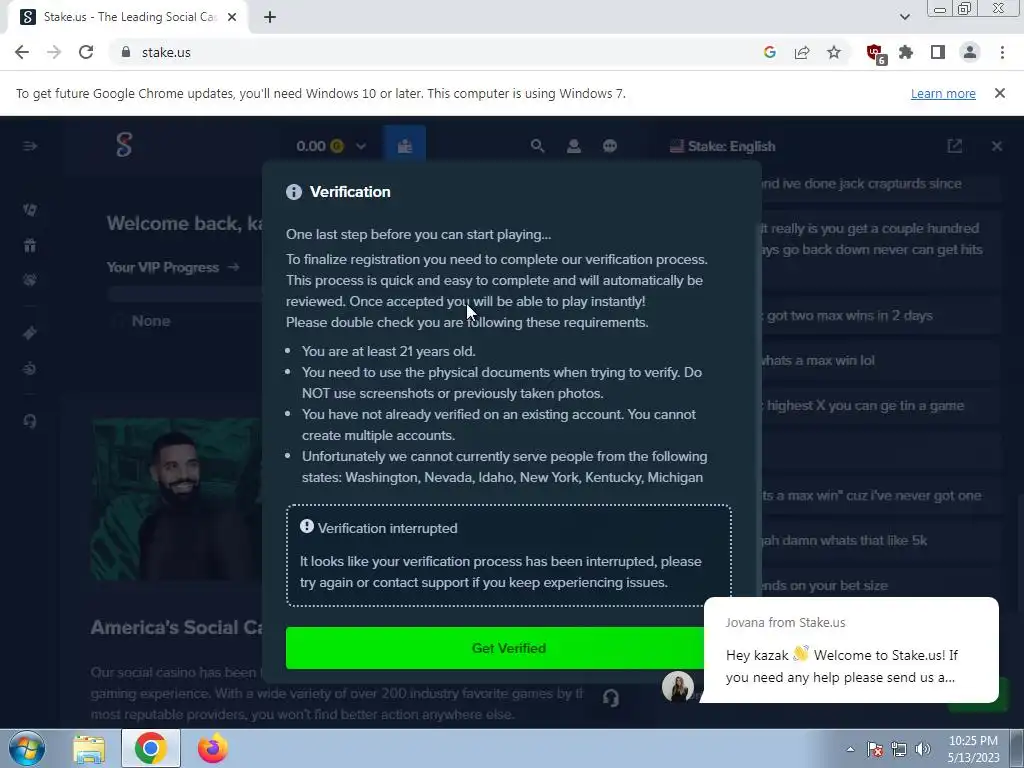The image size is (1024, 768).
Task: Open the uBlock Origin extension icon
Action: point(875,53)
